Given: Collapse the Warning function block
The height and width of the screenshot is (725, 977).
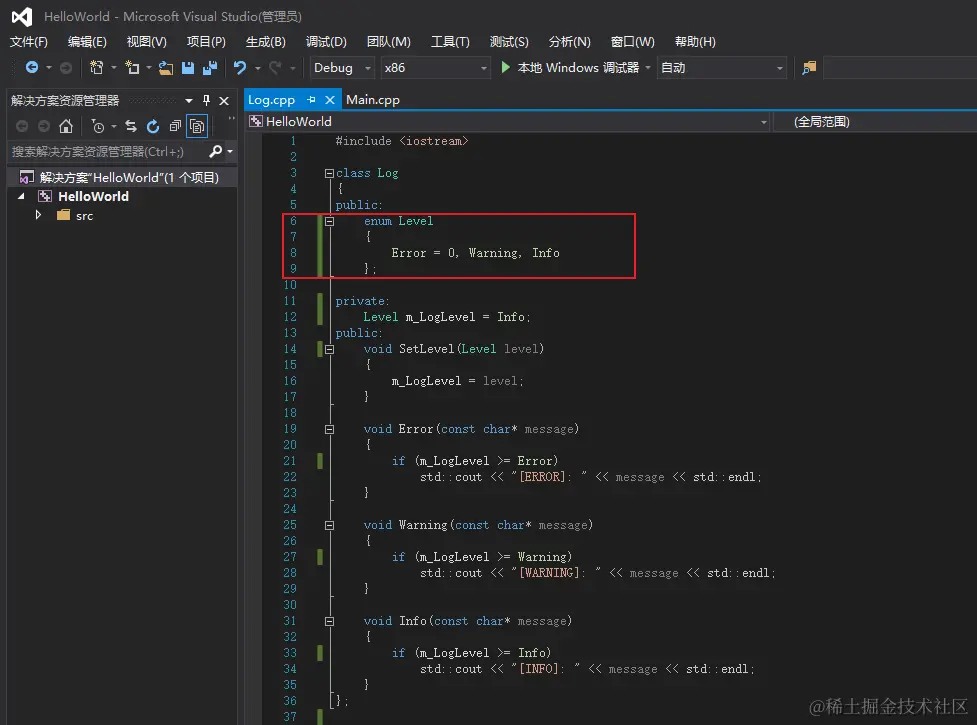Looking at the screenshot, I should click(329, 525).
